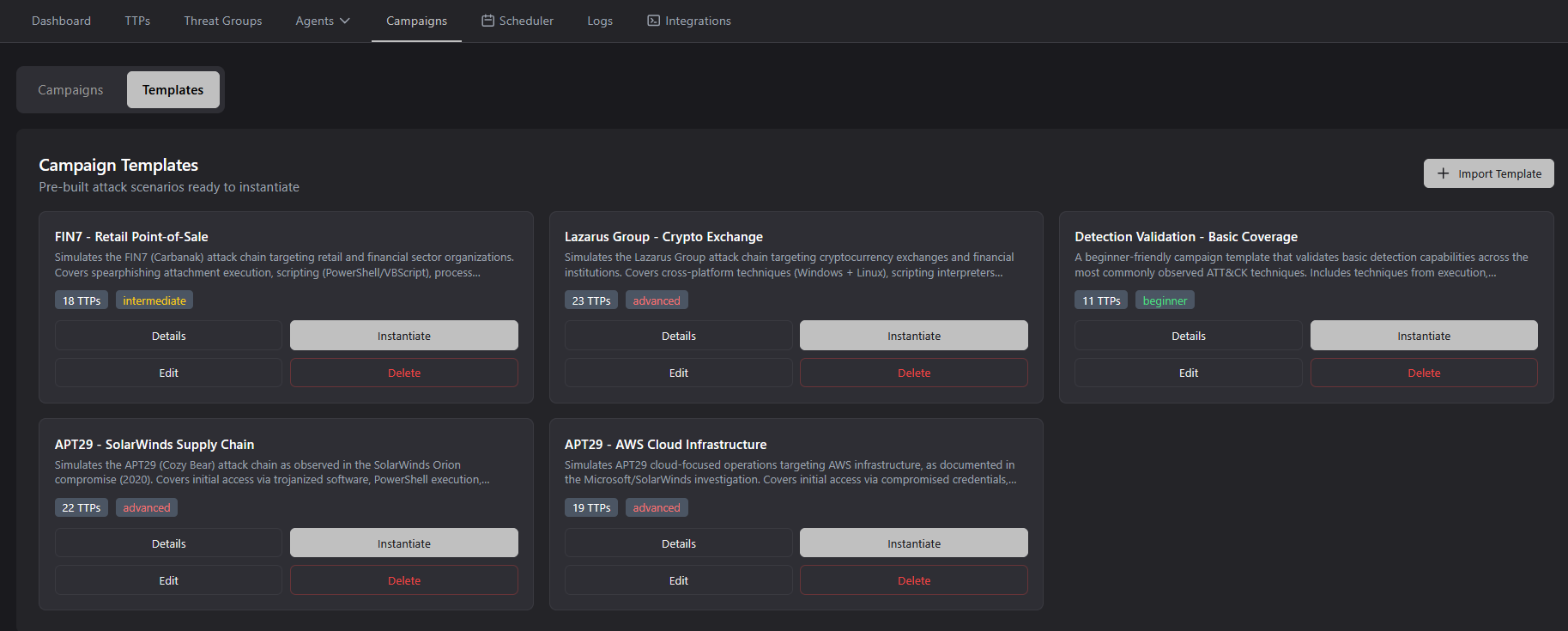Click the 'intermediate' difficulty badge
Screen dimensions: 1568x631
(x=154, y=300)
